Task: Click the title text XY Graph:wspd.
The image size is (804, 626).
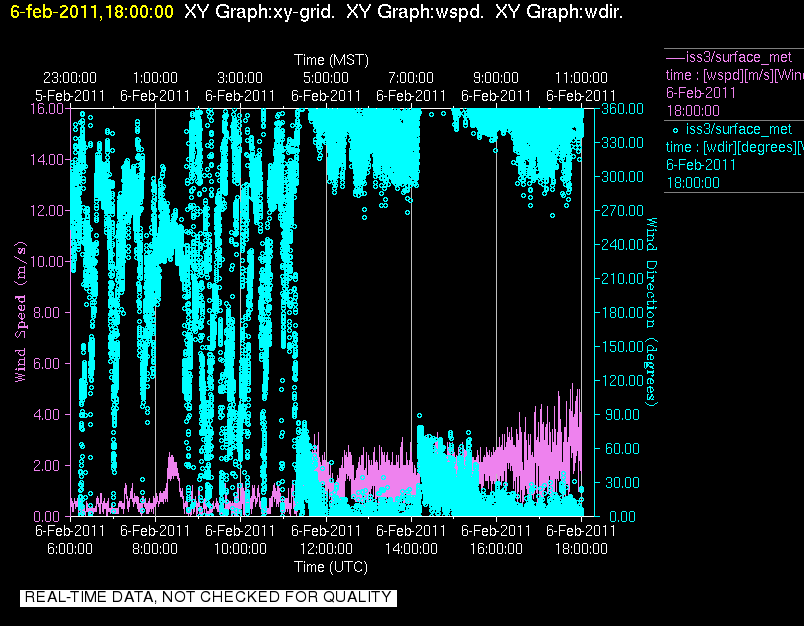Action: (x=415, y=11)
